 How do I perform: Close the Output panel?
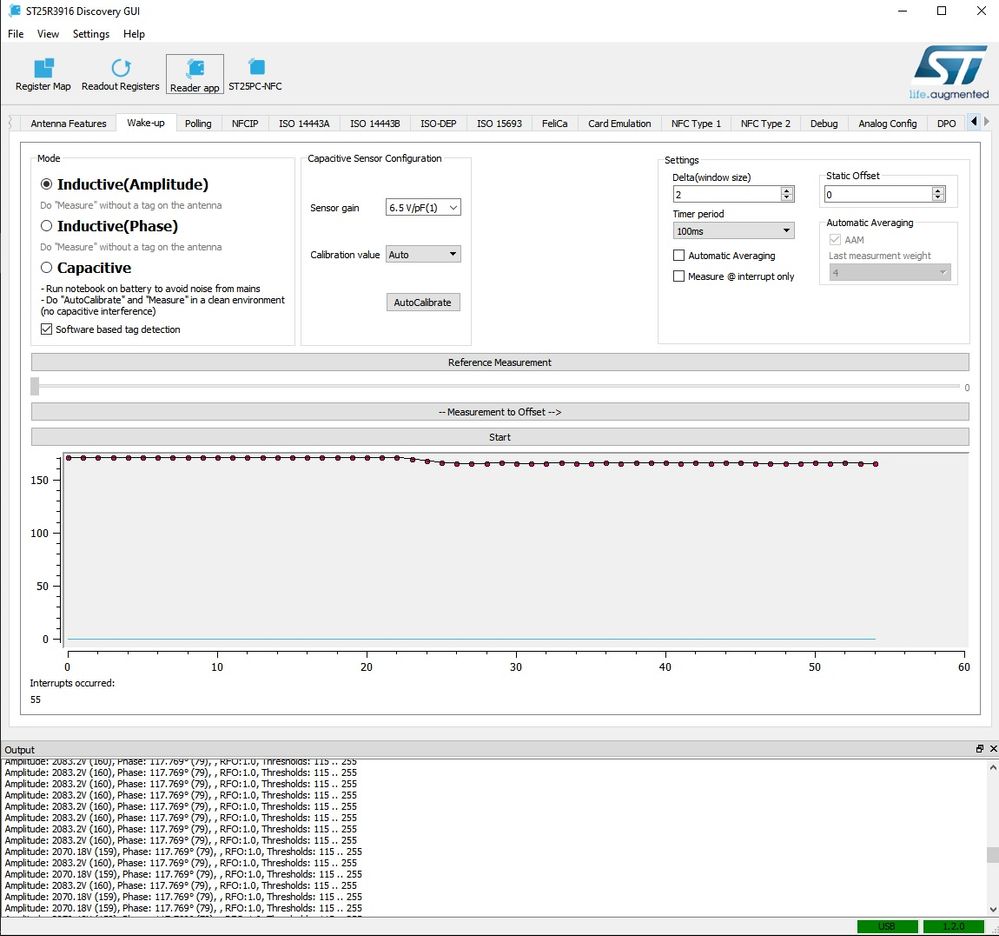pyautogui.click(x=993, y=749)
